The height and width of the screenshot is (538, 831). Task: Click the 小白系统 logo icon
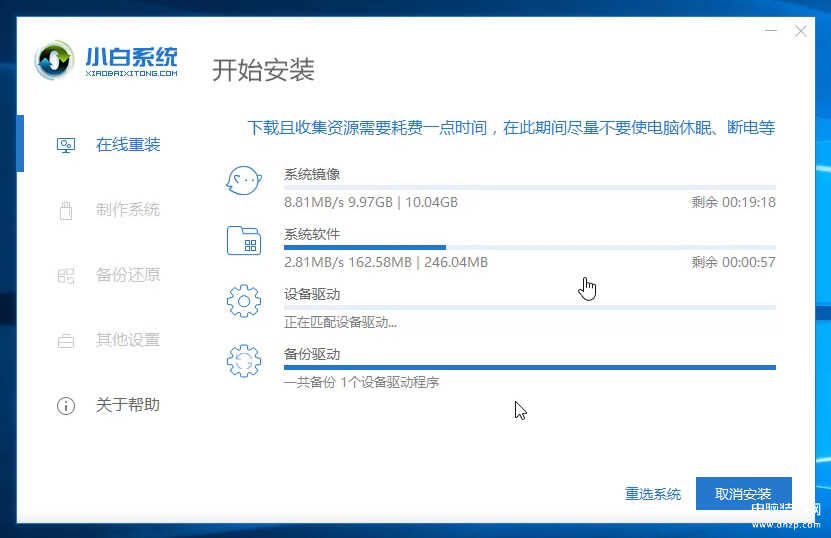[53, 60]
